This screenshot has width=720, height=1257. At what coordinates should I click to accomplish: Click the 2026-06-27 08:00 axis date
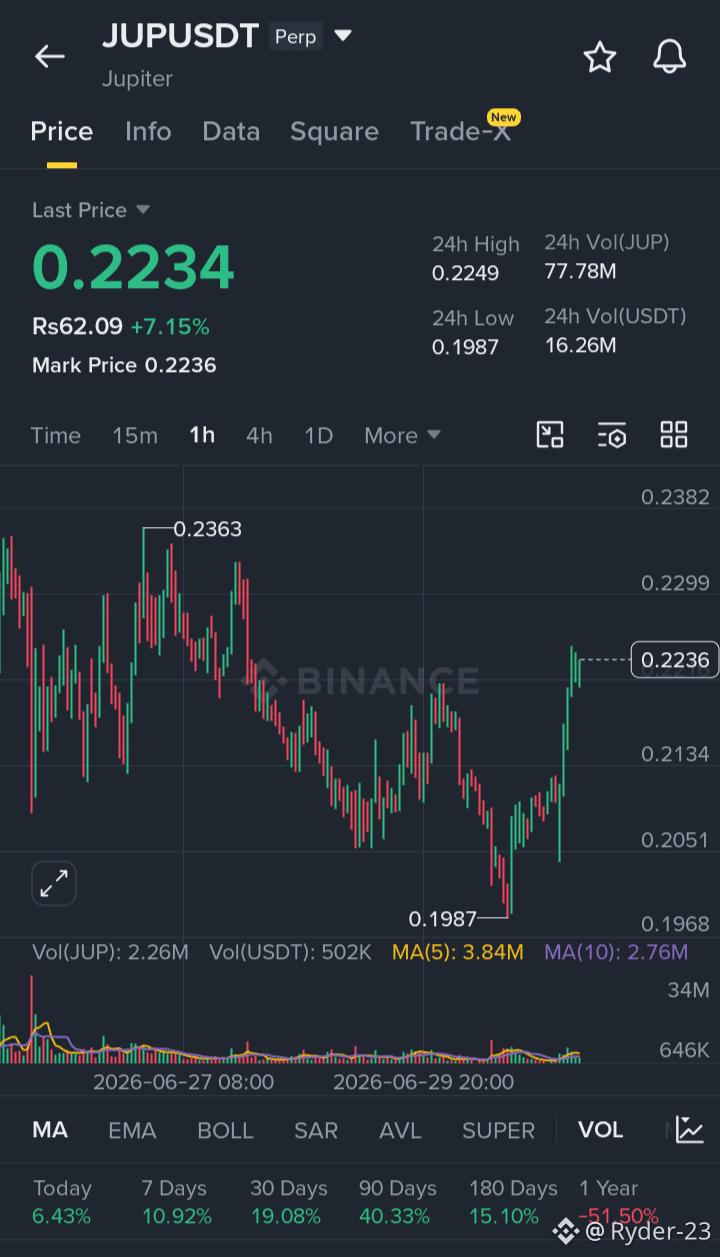click(x=183, y=1082)
